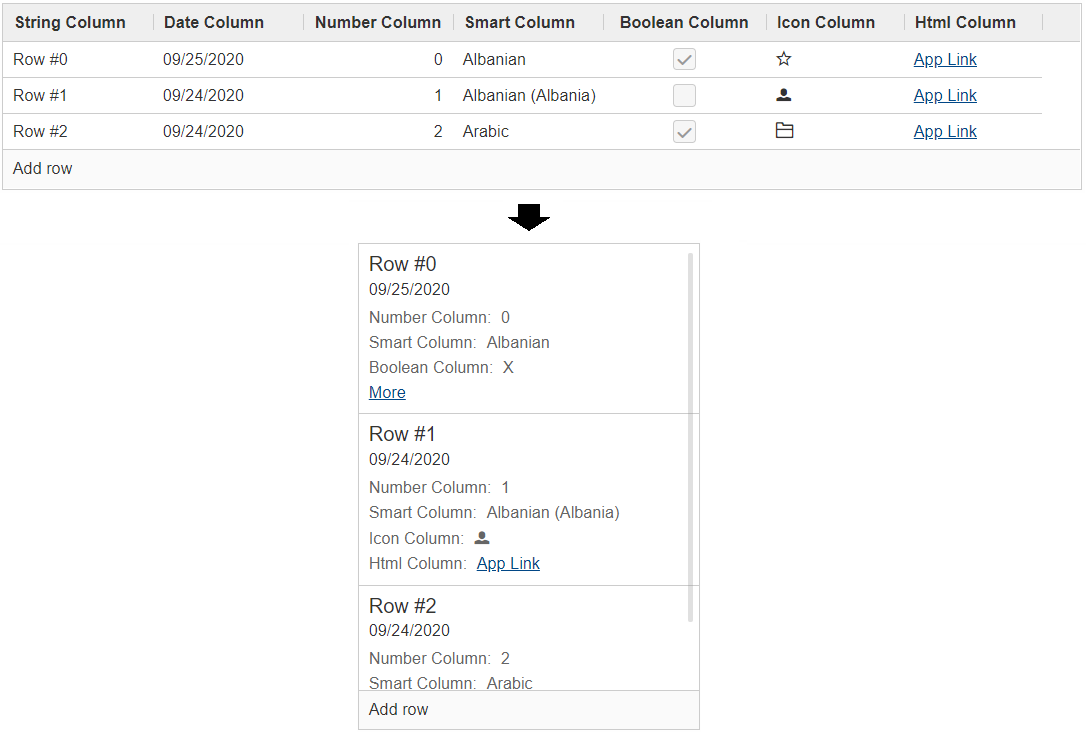Open App Link in the Row #1 card
Screen dimensions: 1086x735
tap(508, 563)
